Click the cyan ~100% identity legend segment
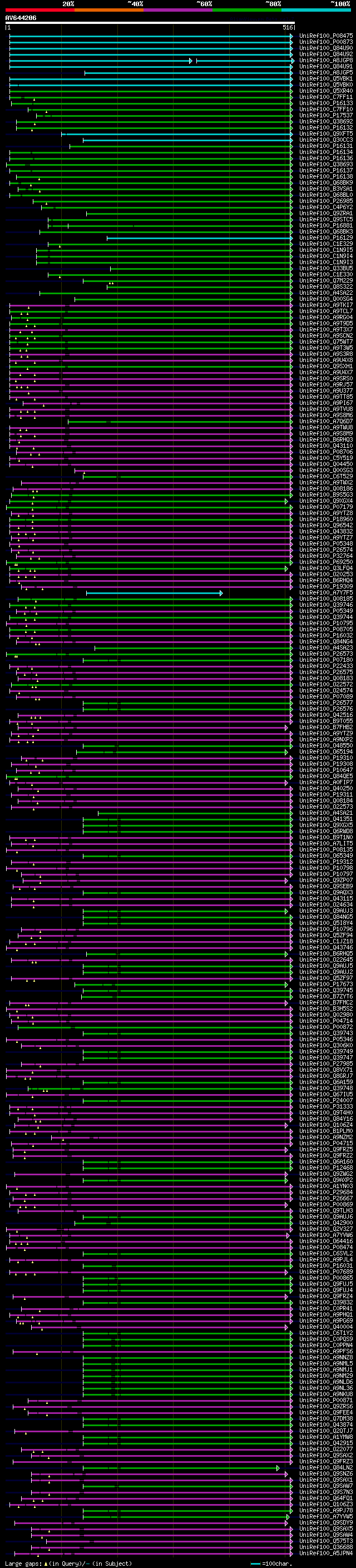Screen dimensions: 356x1568 pos(316,10)
